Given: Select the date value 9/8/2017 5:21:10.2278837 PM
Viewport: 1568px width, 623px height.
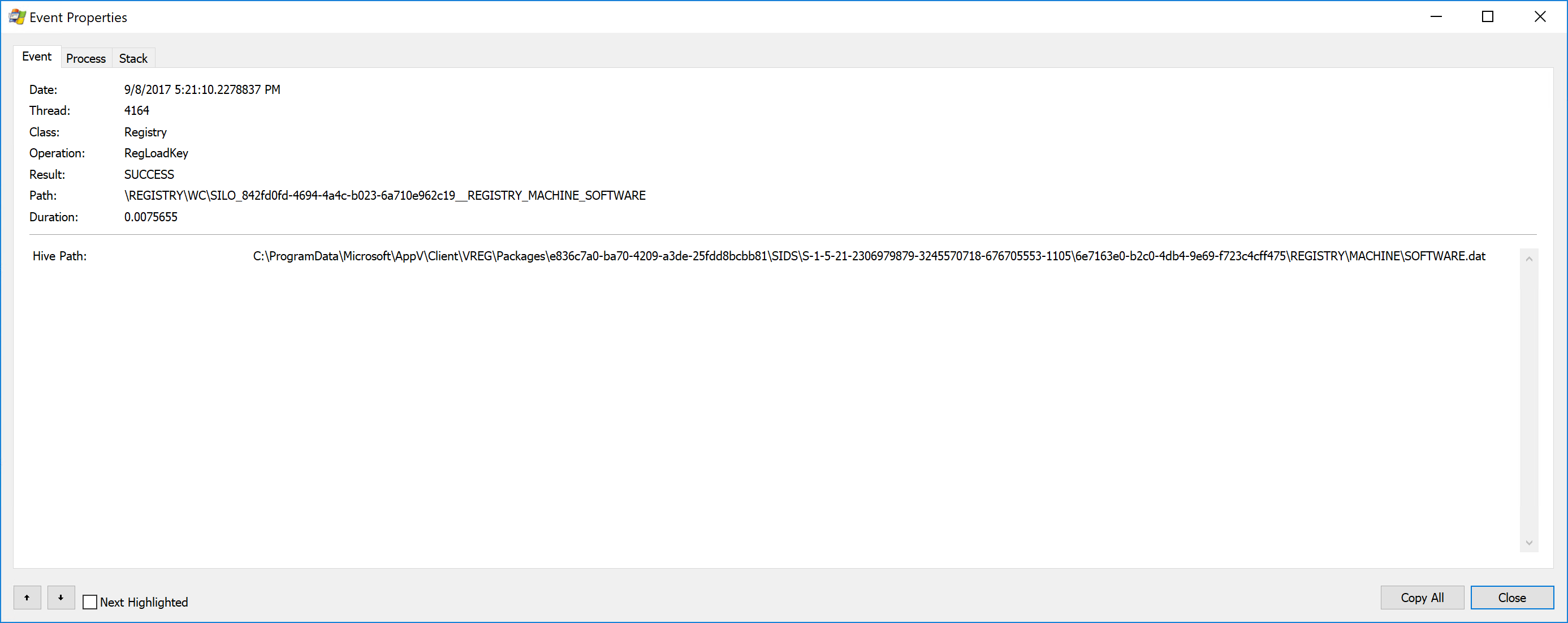Looking at the screenshot, I should click(x=202, y=89).
